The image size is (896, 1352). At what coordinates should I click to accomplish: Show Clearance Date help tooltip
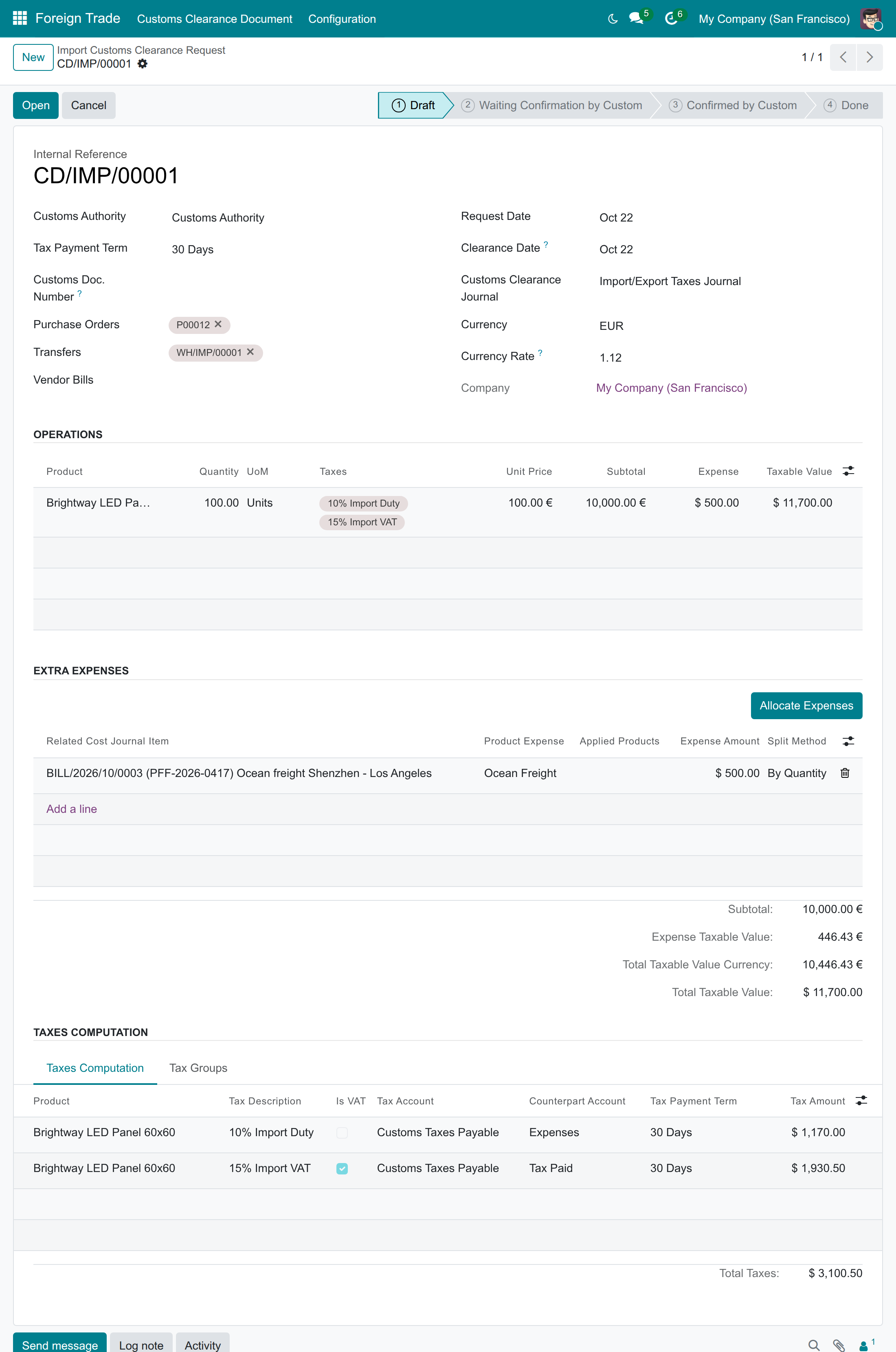(546, 244)
